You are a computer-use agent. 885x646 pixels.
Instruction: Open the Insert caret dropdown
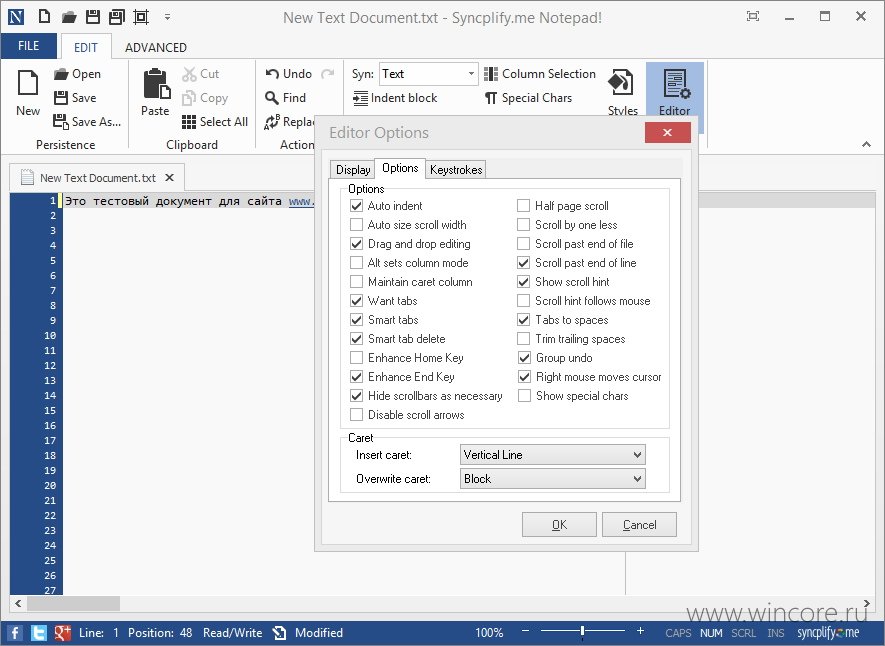(553, 454)
